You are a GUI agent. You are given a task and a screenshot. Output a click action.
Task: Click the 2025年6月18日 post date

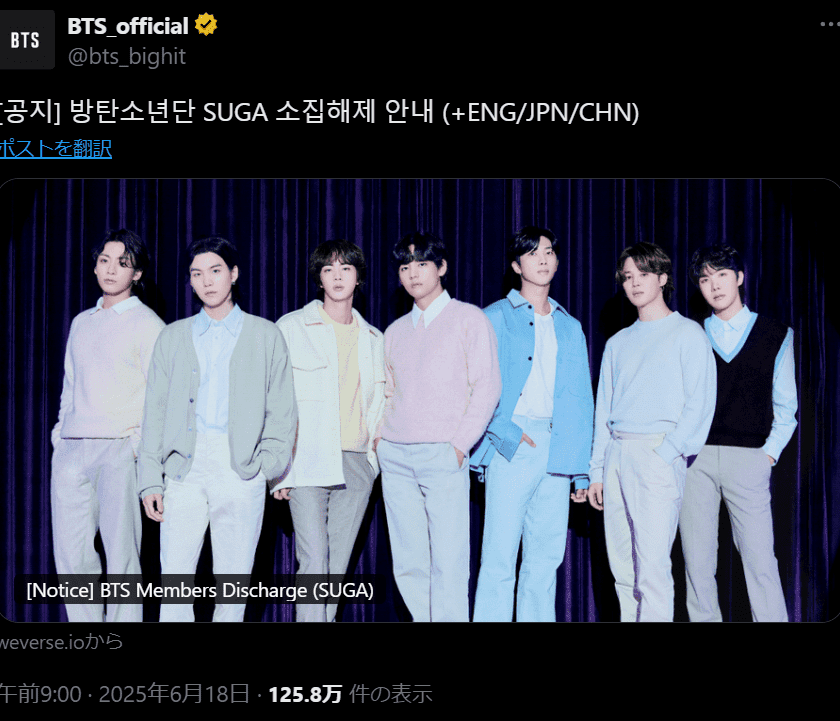coord(174,694)
